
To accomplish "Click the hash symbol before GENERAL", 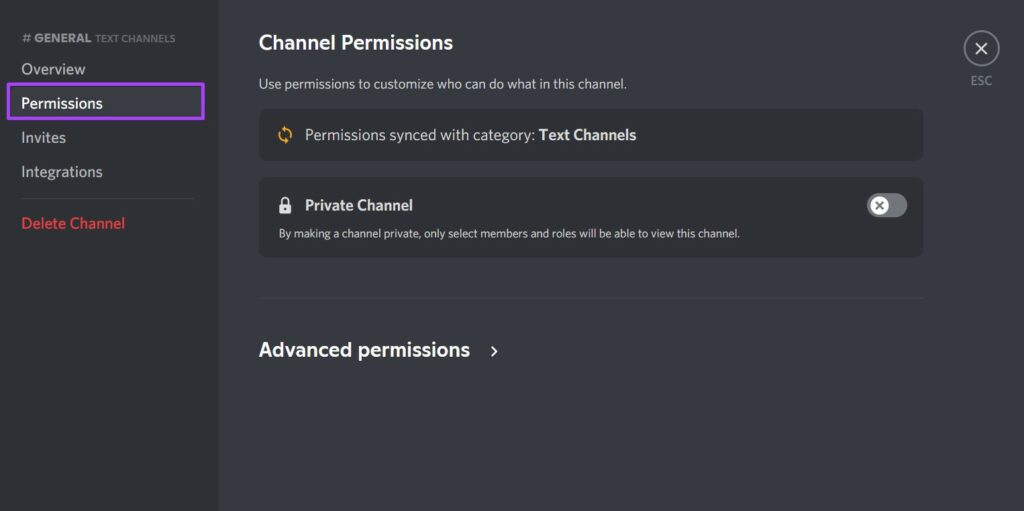I will tap(26, 38).
